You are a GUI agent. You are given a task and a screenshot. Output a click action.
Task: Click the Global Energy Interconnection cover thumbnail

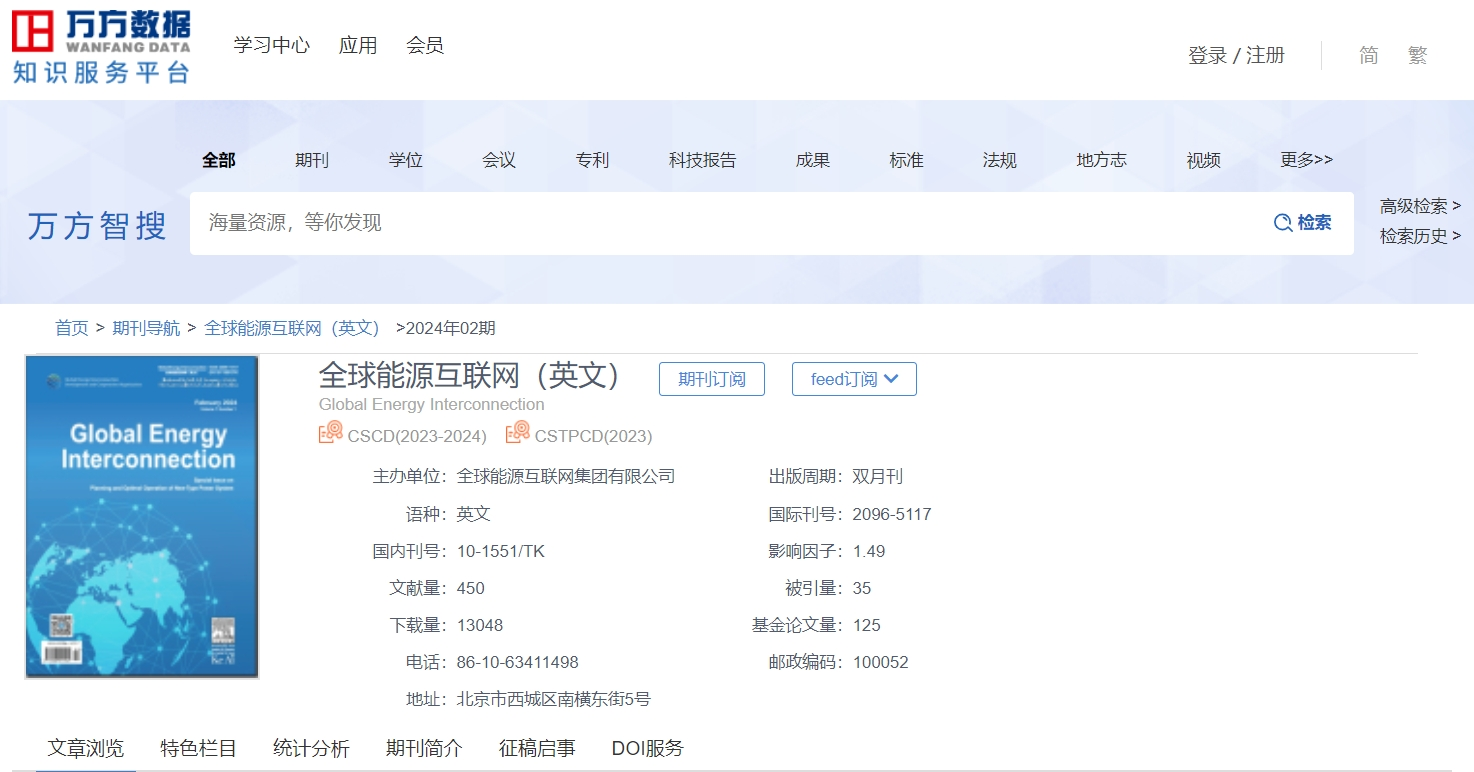point(142,517)
